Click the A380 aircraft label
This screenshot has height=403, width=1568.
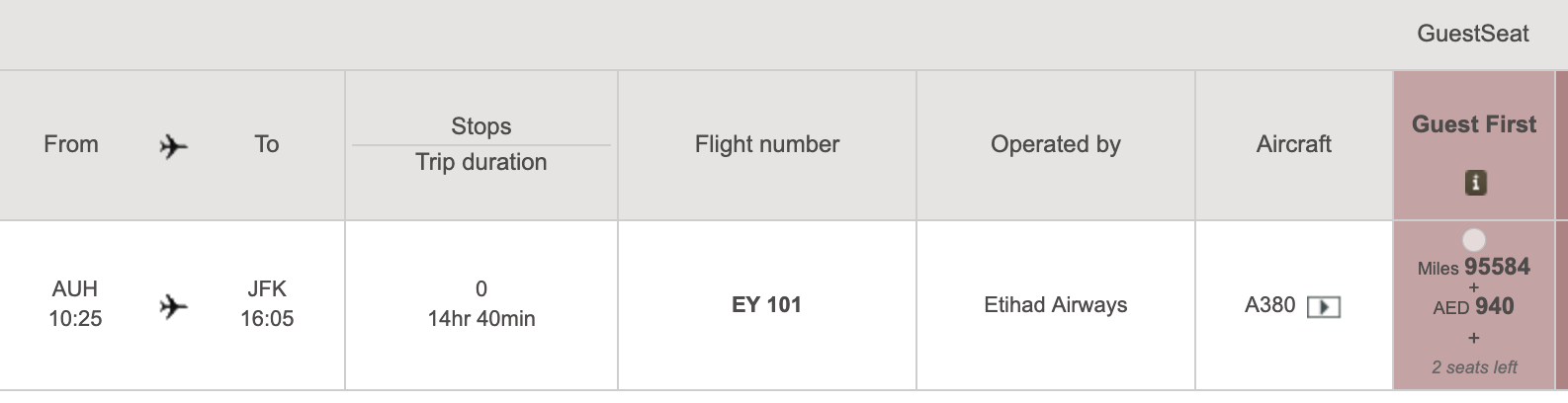(1269, 304)
